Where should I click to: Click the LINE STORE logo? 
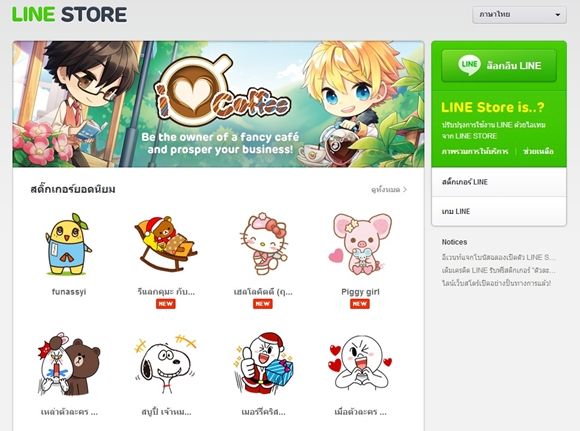[70, 14]
